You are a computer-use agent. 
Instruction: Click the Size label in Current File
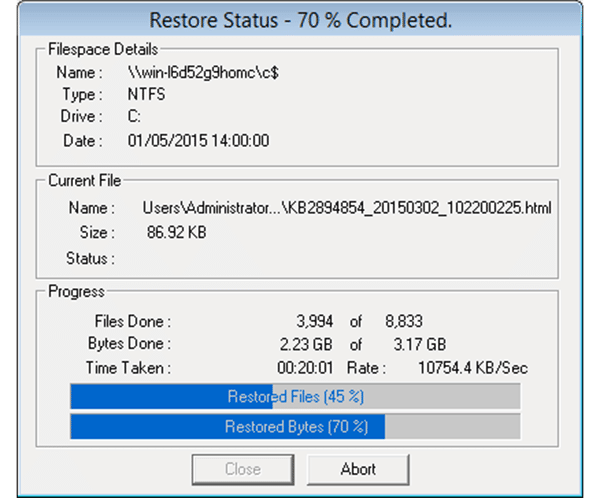[x=97, y=232]
